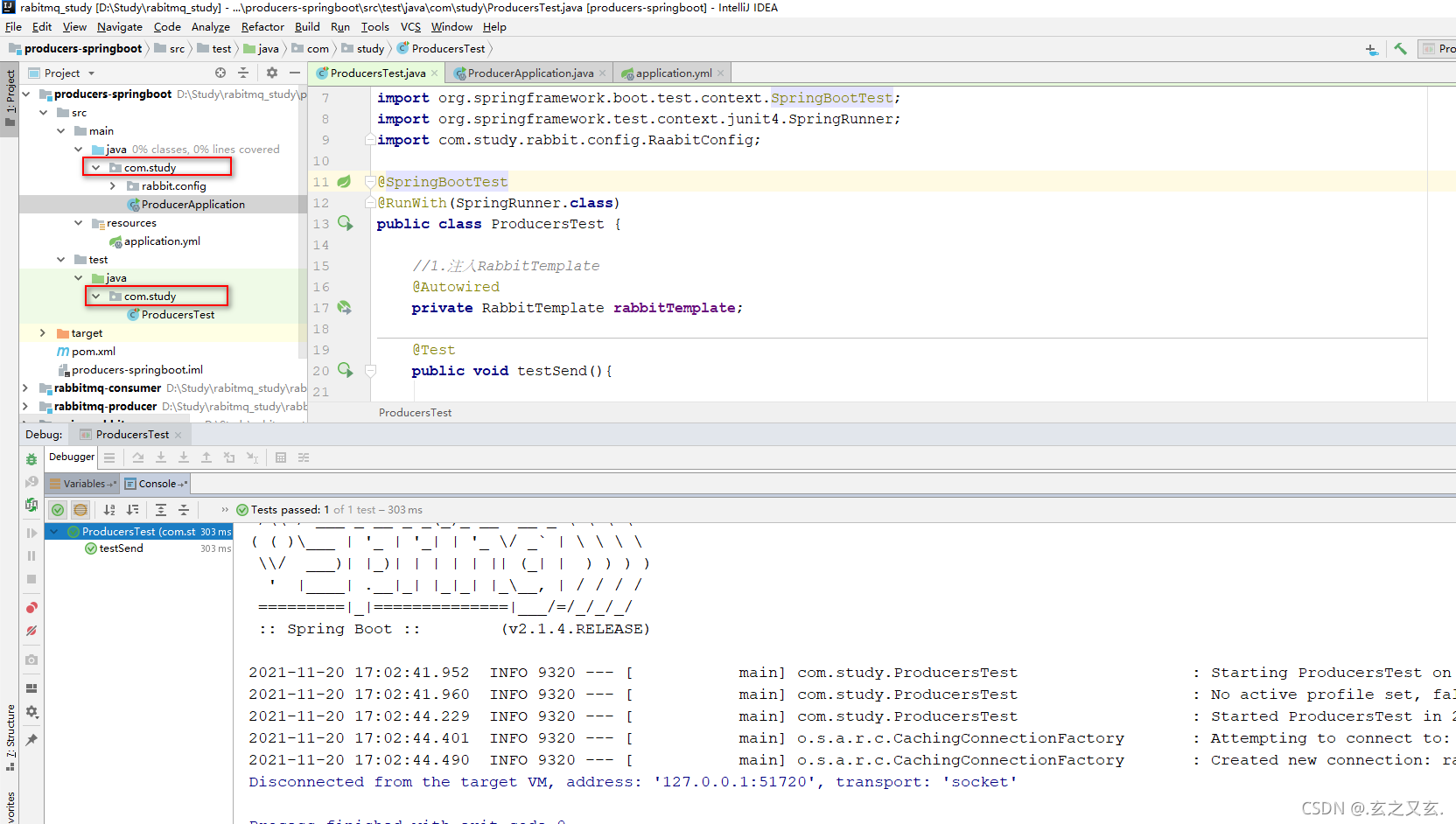Switch to application.yml editor tab
Image resolution: width=1456 pixels, height=824 pixels.
point(673,73)
